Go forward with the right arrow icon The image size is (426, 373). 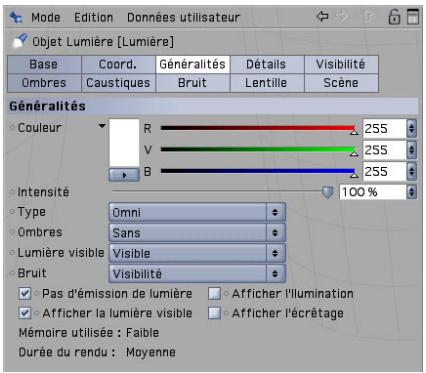[x=341, y=16]
